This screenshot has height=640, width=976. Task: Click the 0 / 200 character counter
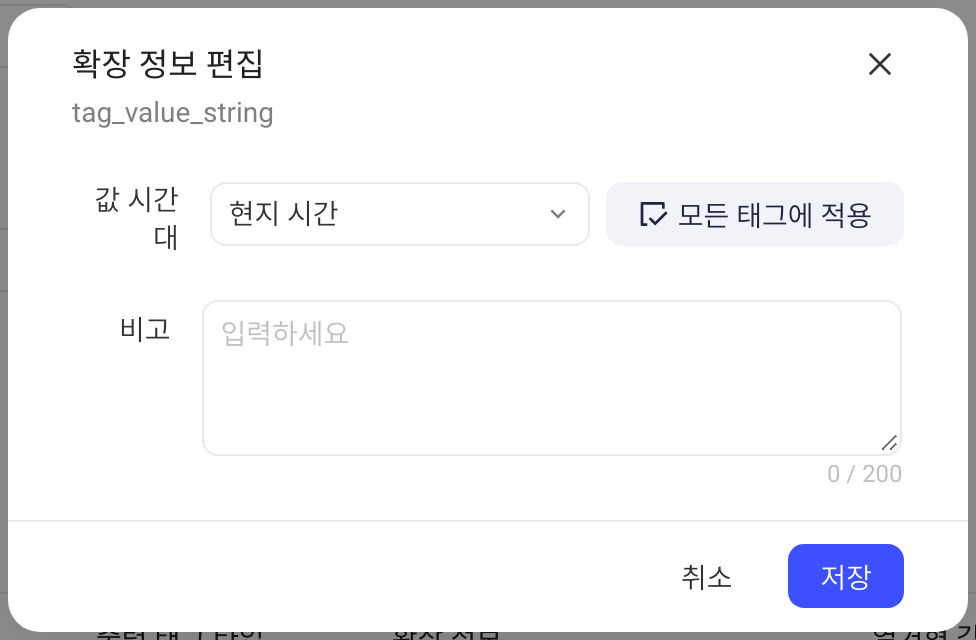[864, 474]
